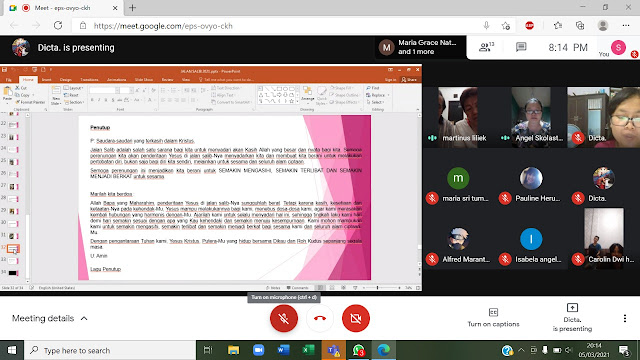Turn on captions
The width and height of the screenshot is (640, 360).
click(x=493, y=318)
